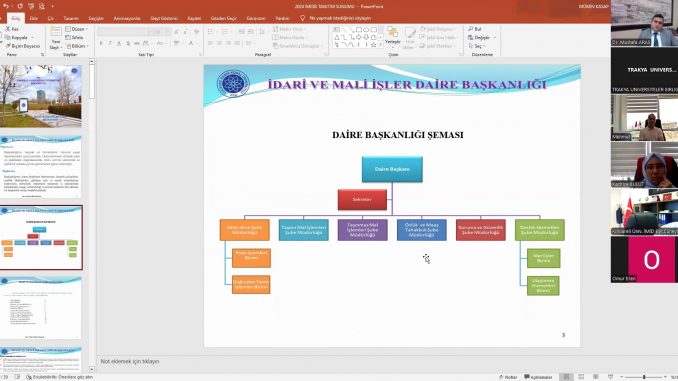Image resolution: width=678 pixels, height=381 pixels.
Task: Select the star shape in shapes gallery
Action: (x=373, y=45)
